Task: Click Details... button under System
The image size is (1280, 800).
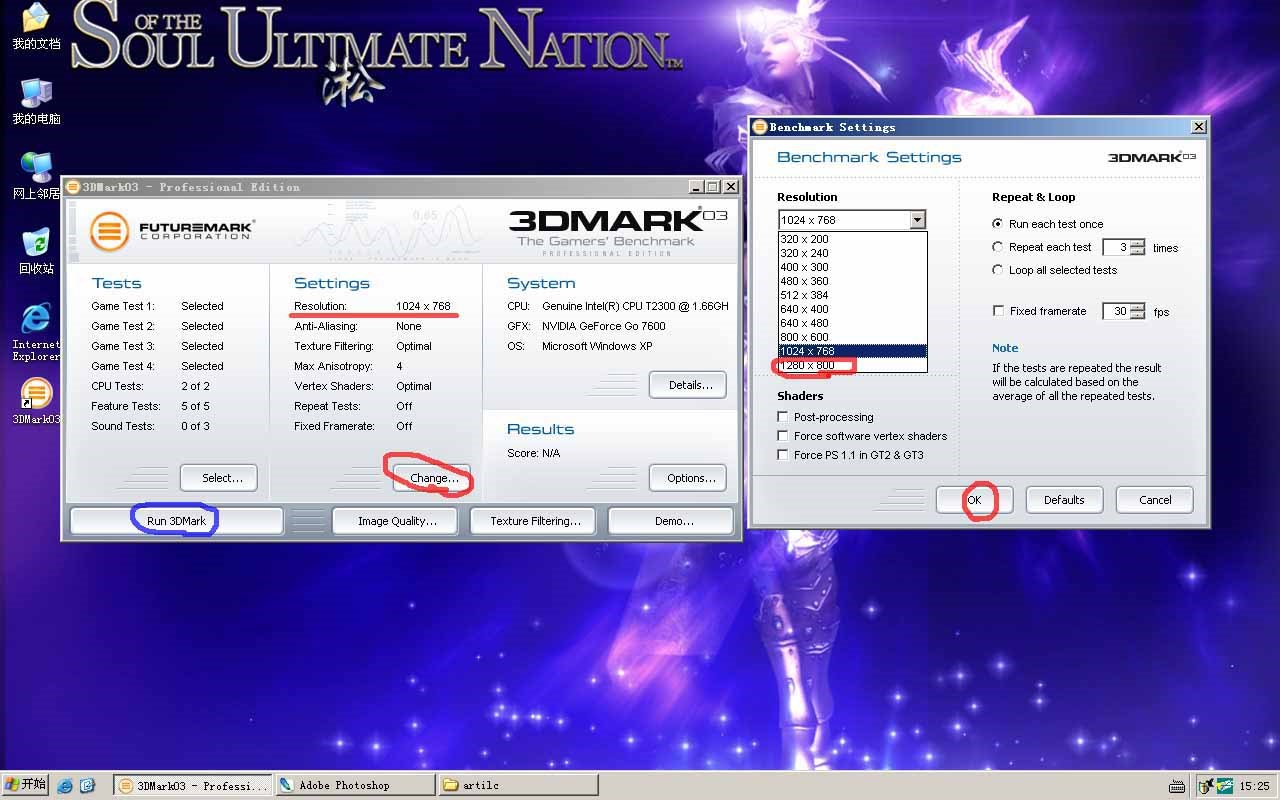Action: point(688,385)
